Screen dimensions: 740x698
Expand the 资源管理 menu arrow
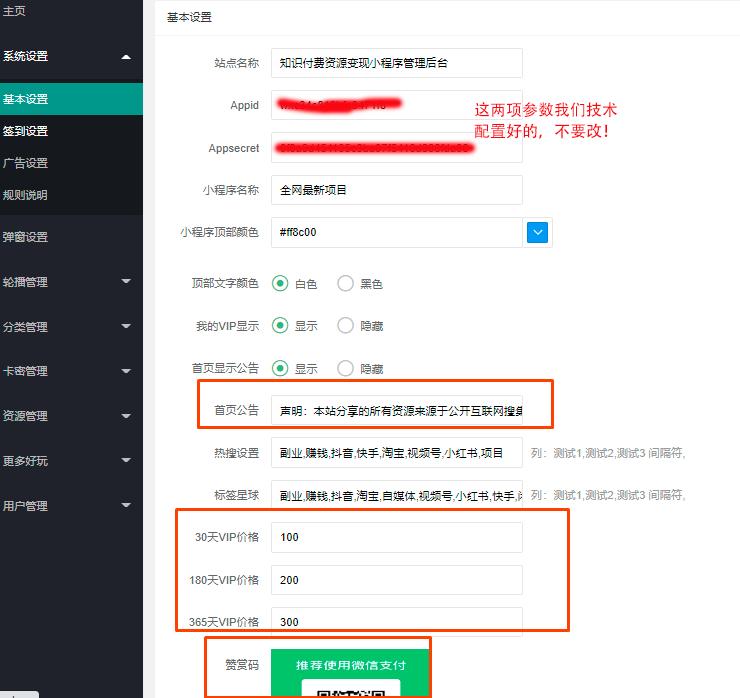[x=126, y=416]
